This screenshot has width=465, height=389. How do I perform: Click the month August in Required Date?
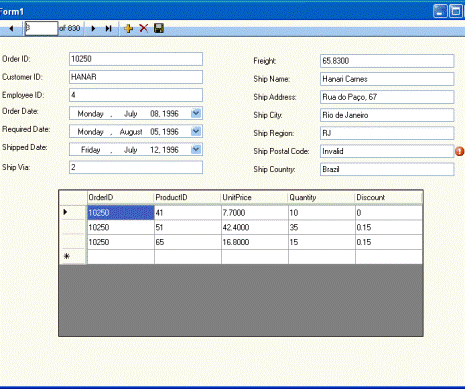click(131, 132)
